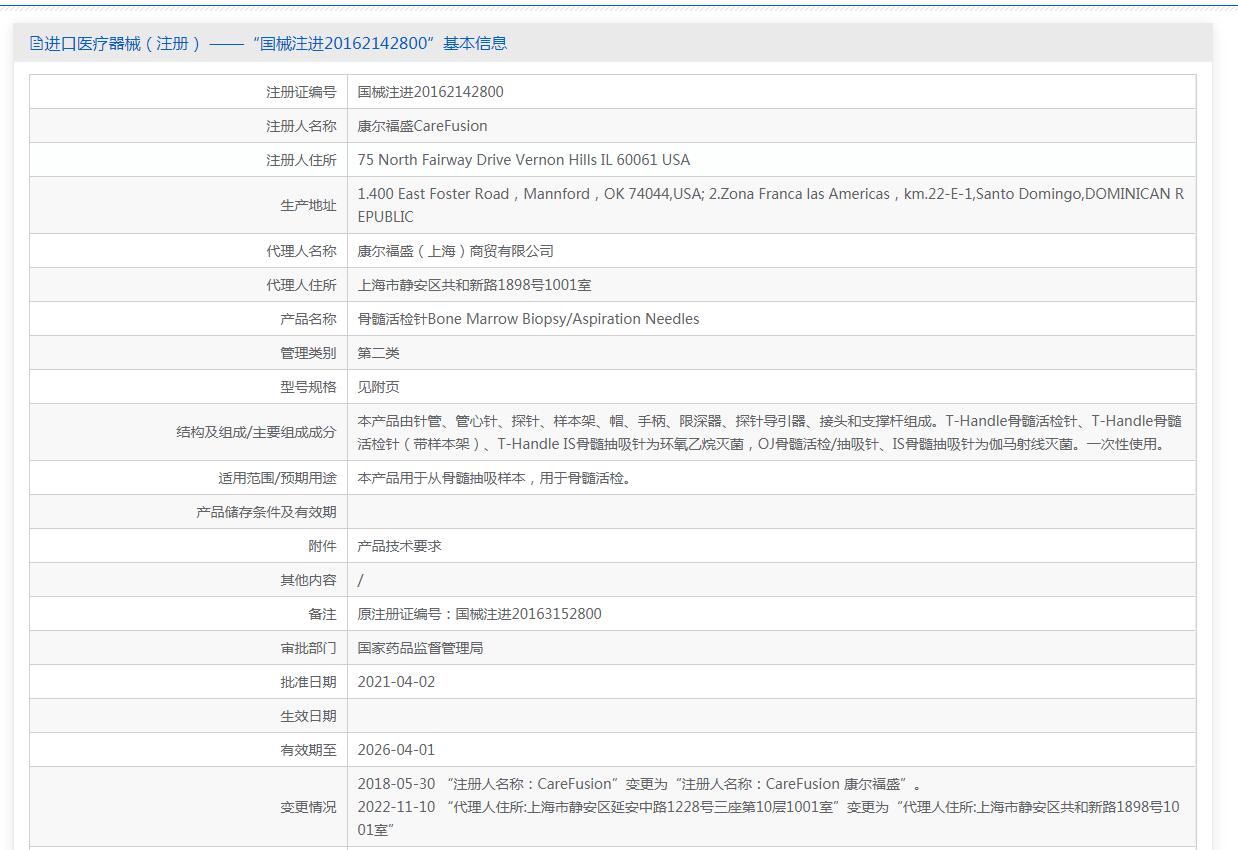Click the intended use text 本产品用于从骨髓抽吸样本
Viewport: 1238px width, 850px height.
click(496, 478)
